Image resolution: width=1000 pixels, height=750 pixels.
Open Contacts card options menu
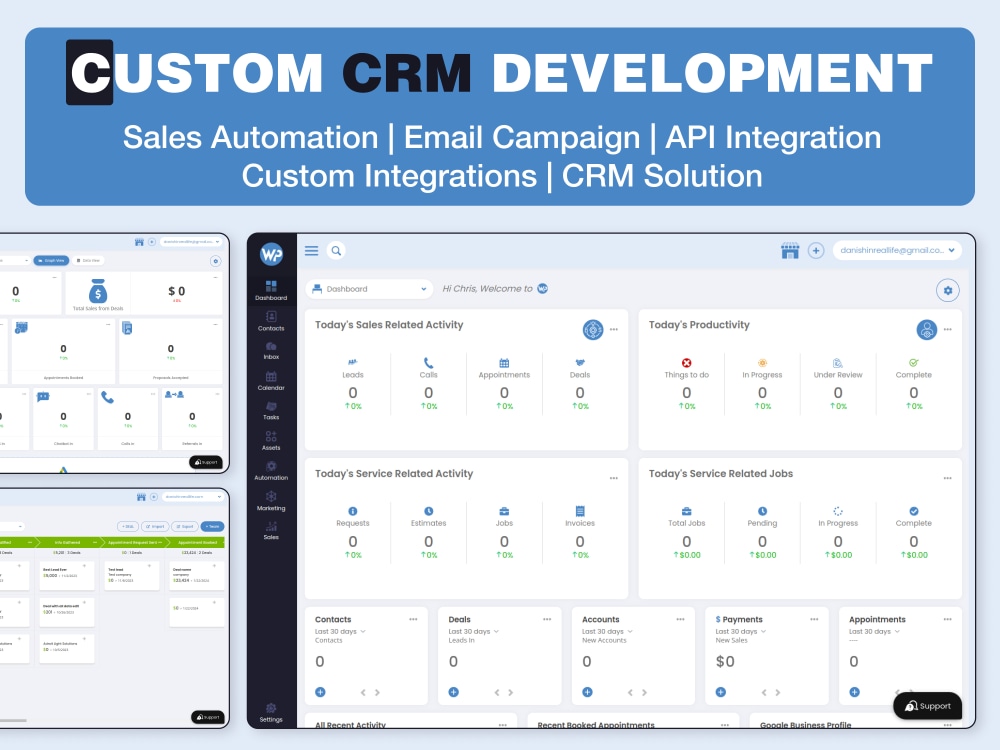pos(413,619)
